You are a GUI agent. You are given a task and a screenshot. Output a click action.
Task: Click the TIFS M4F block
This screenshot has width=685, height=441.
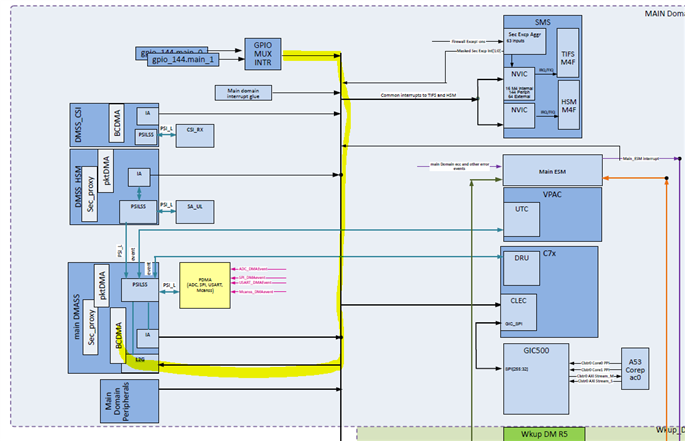pyautogui.click(x=568, y=53)
